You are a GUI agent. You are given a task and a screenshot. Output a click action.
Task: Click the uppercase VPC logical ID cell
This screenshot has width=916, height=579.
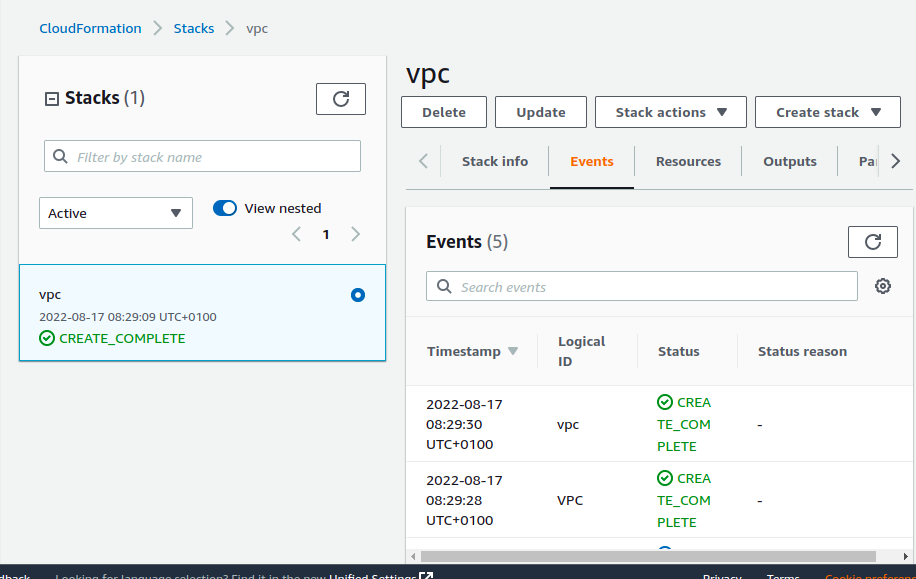(570, 500)
